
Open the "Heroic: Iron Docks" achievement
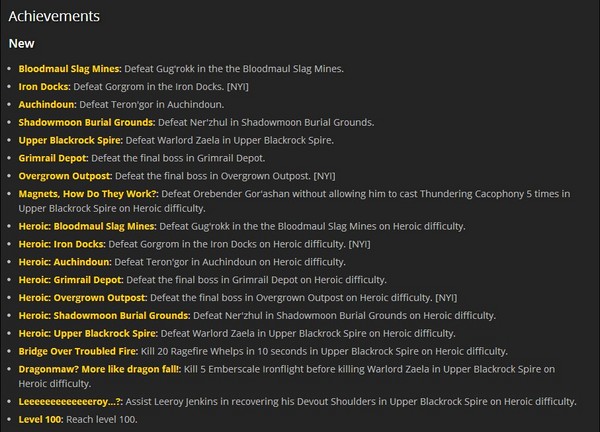pos(63,244)
